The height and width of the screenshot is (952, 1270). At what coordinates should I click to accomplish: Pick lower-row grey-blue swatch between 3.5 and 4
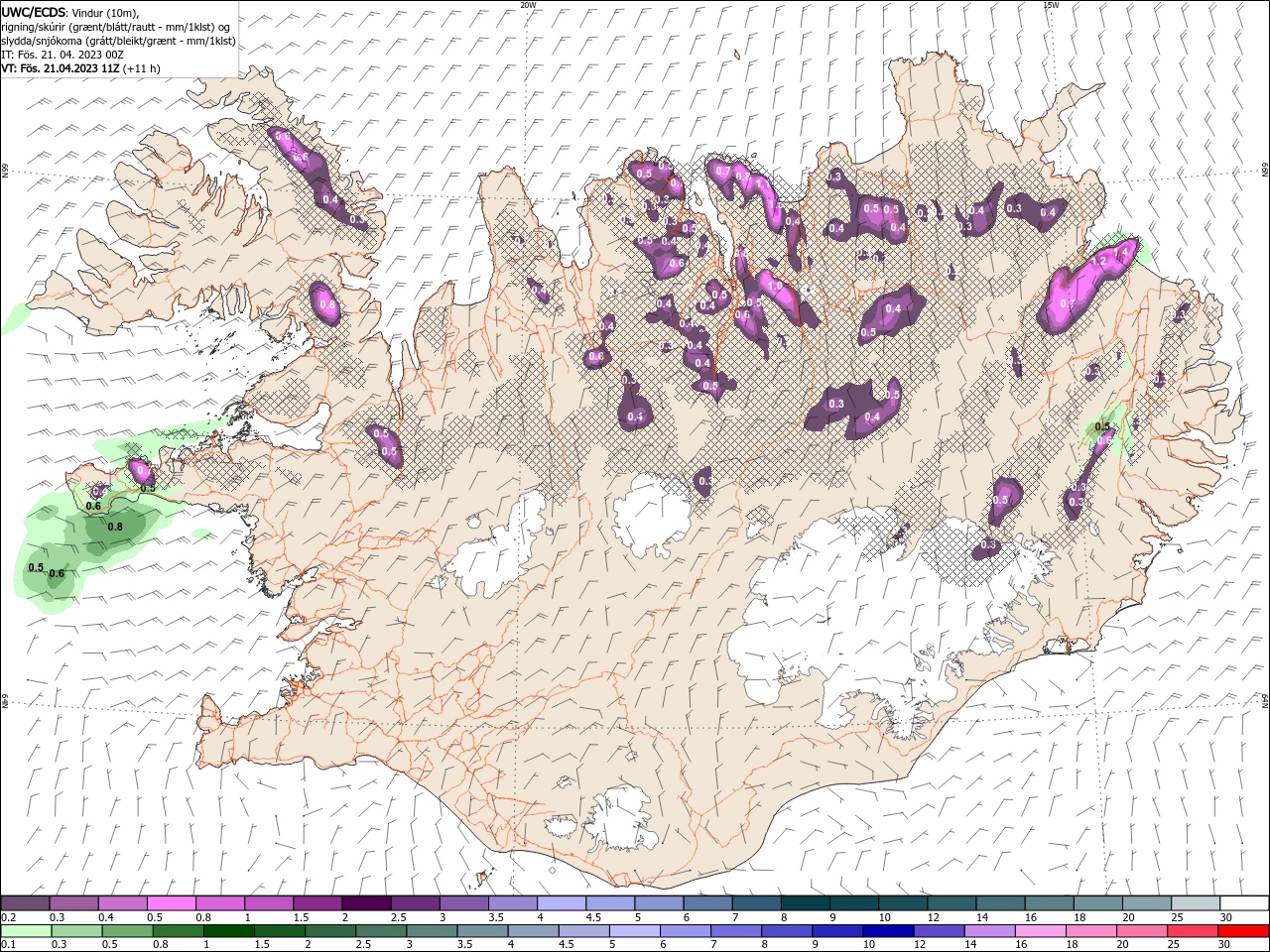(482, 931)
